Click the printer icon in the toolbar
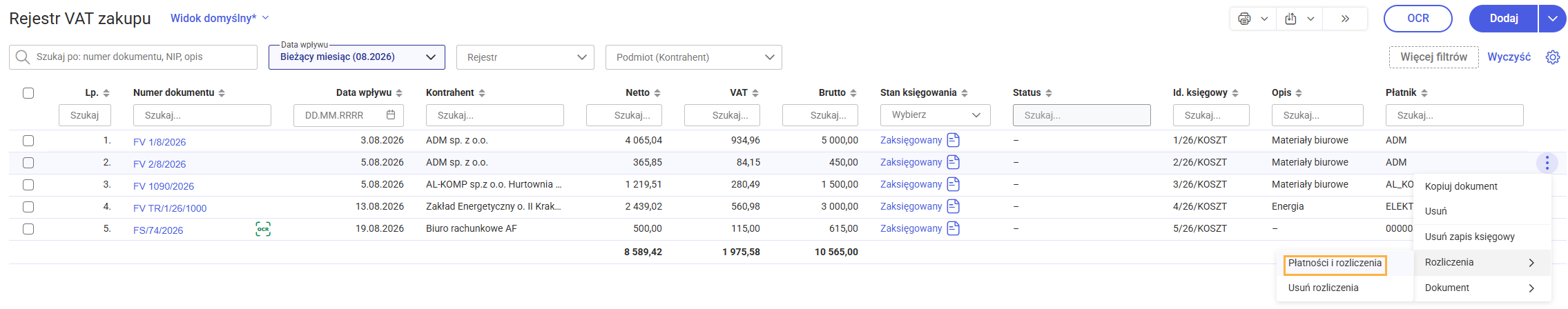This screenshot has width=1568, height=309. [x=1244, y=19]
